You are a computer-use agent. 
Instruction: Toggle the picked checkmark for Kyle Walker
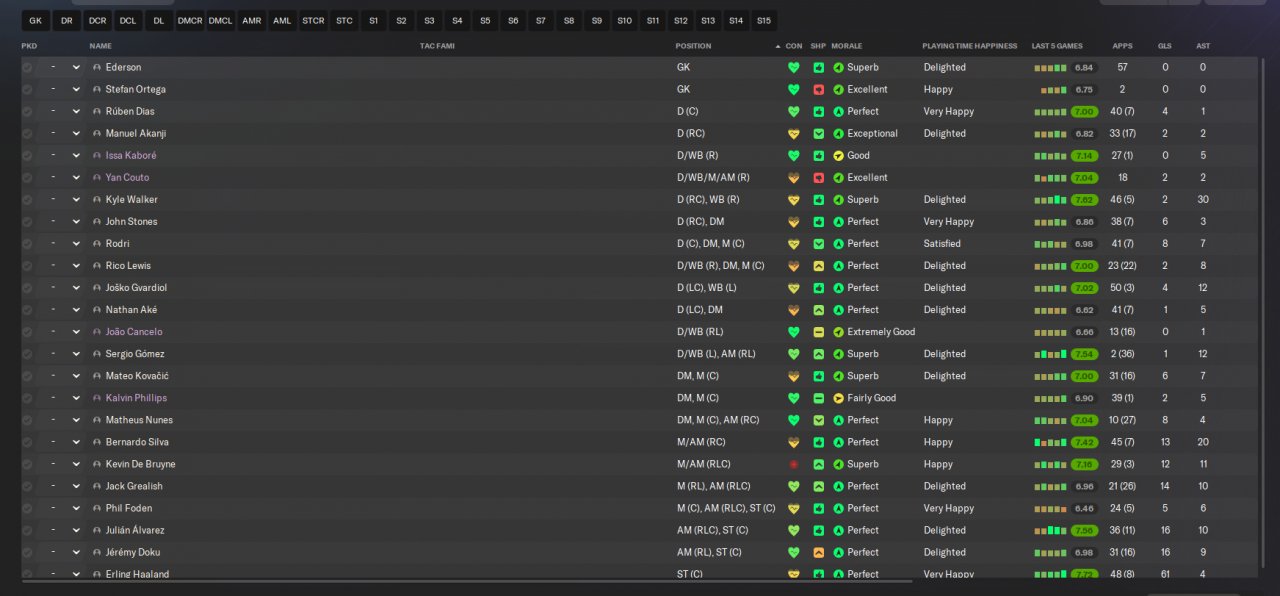point(27,200)
